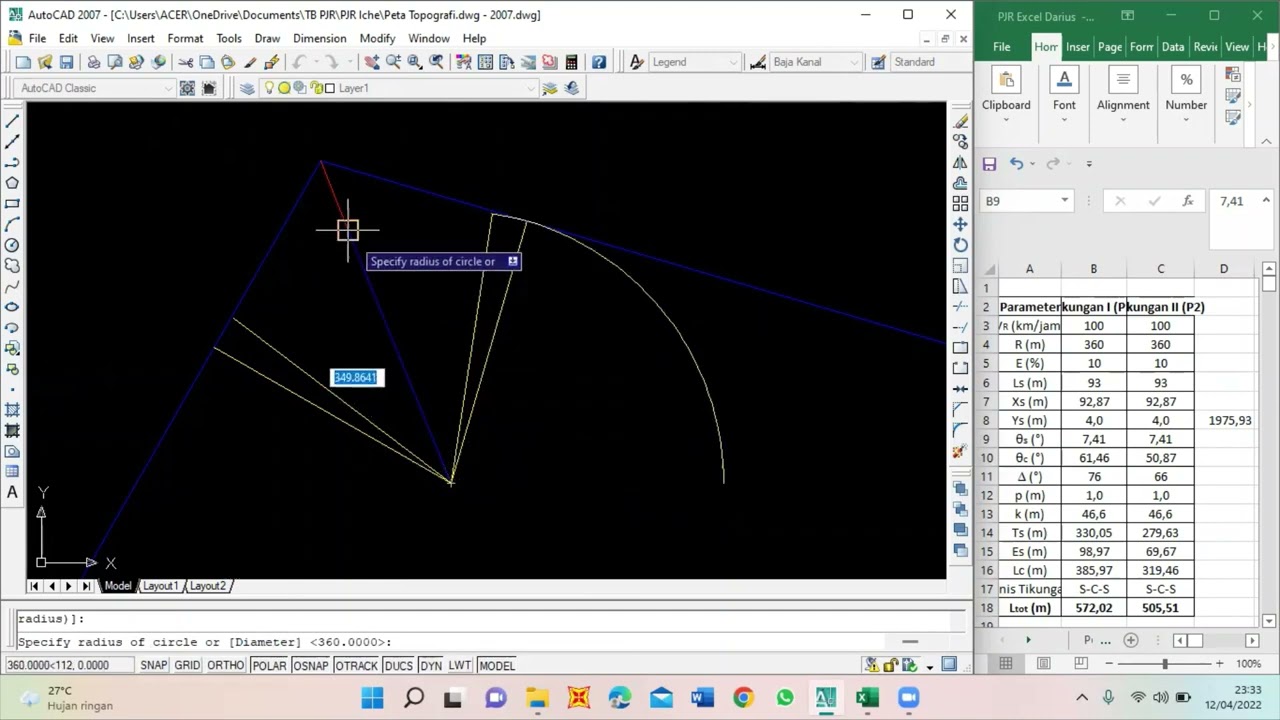Expand the Excel Number group
Screen dimensions: 1280x720
pyautogui.click(x=1186, y=120)
